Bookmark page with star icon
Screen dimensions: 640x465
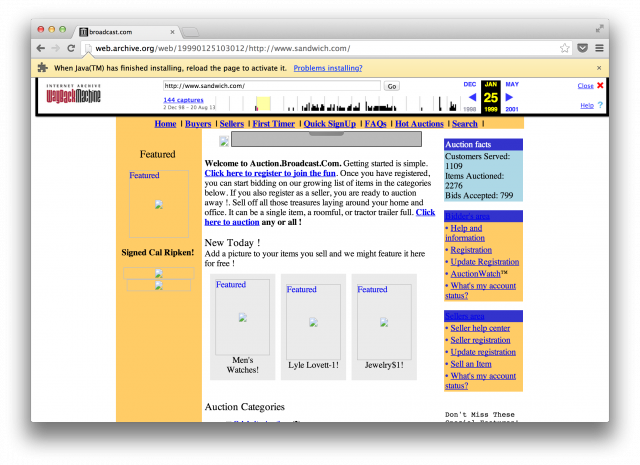pos(564,48)
